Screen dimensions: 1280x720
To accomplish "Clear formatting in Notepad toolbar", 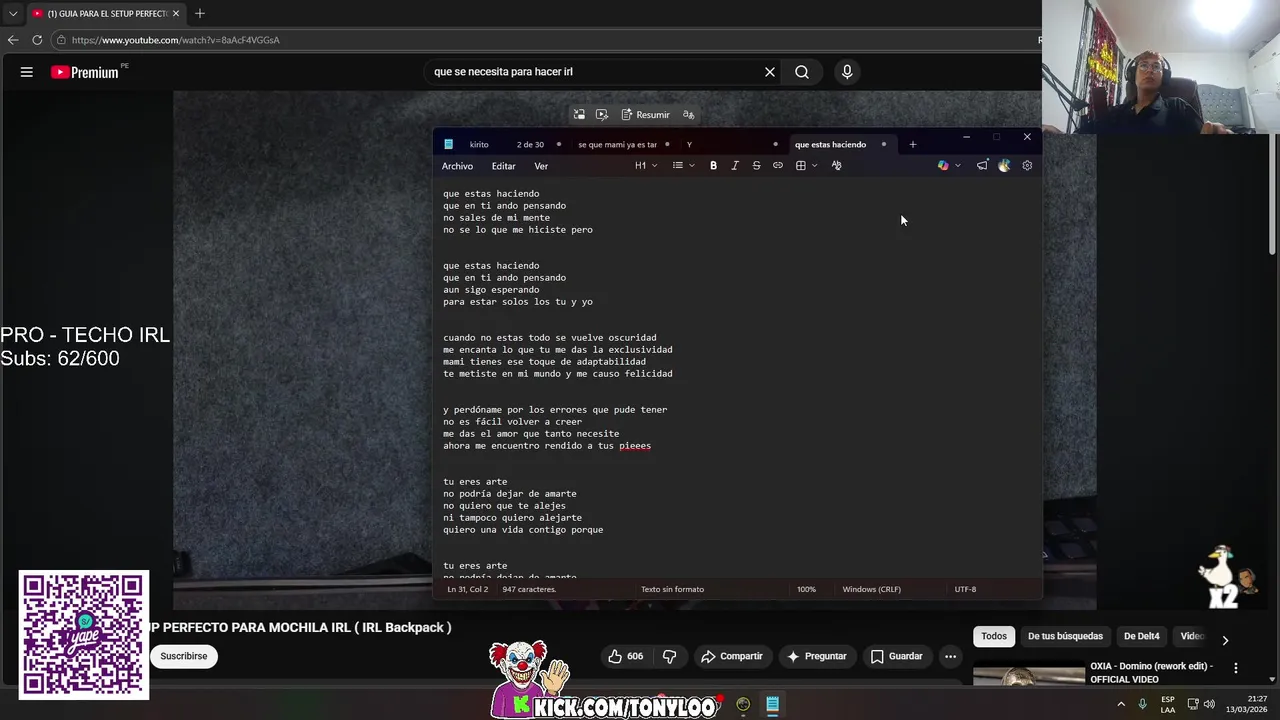I will [837, 166].
